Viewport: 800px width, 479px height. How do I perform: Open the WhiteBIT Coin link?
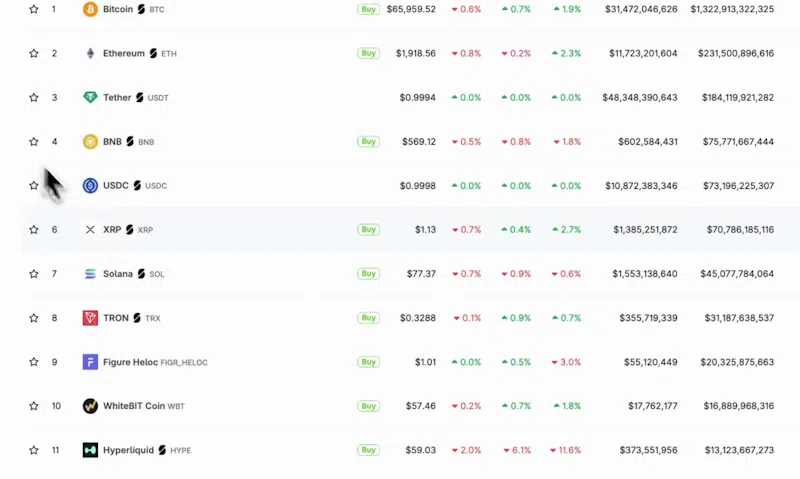[134, 406]
